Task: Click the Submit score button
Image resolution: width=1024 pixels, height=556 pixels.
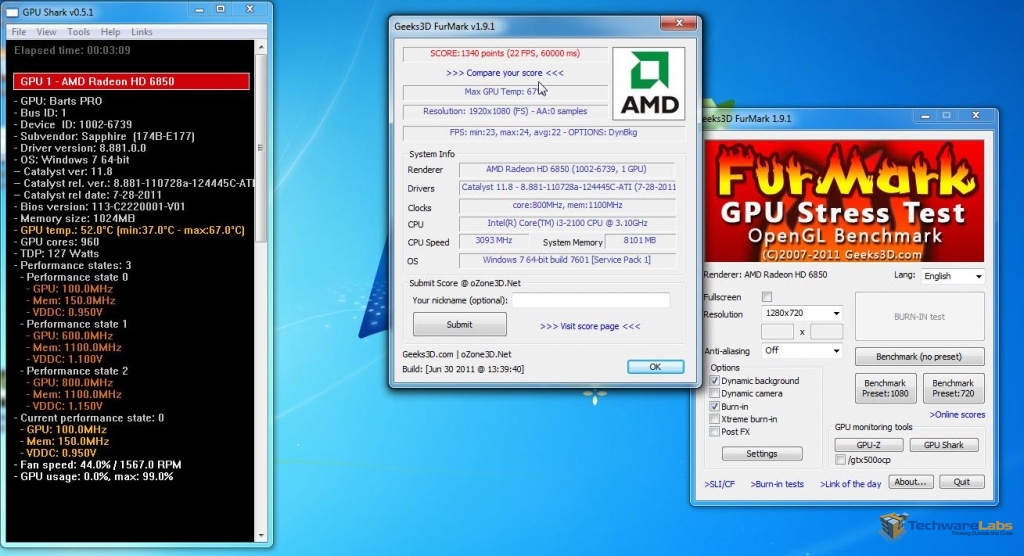Action: coord(459,325)
